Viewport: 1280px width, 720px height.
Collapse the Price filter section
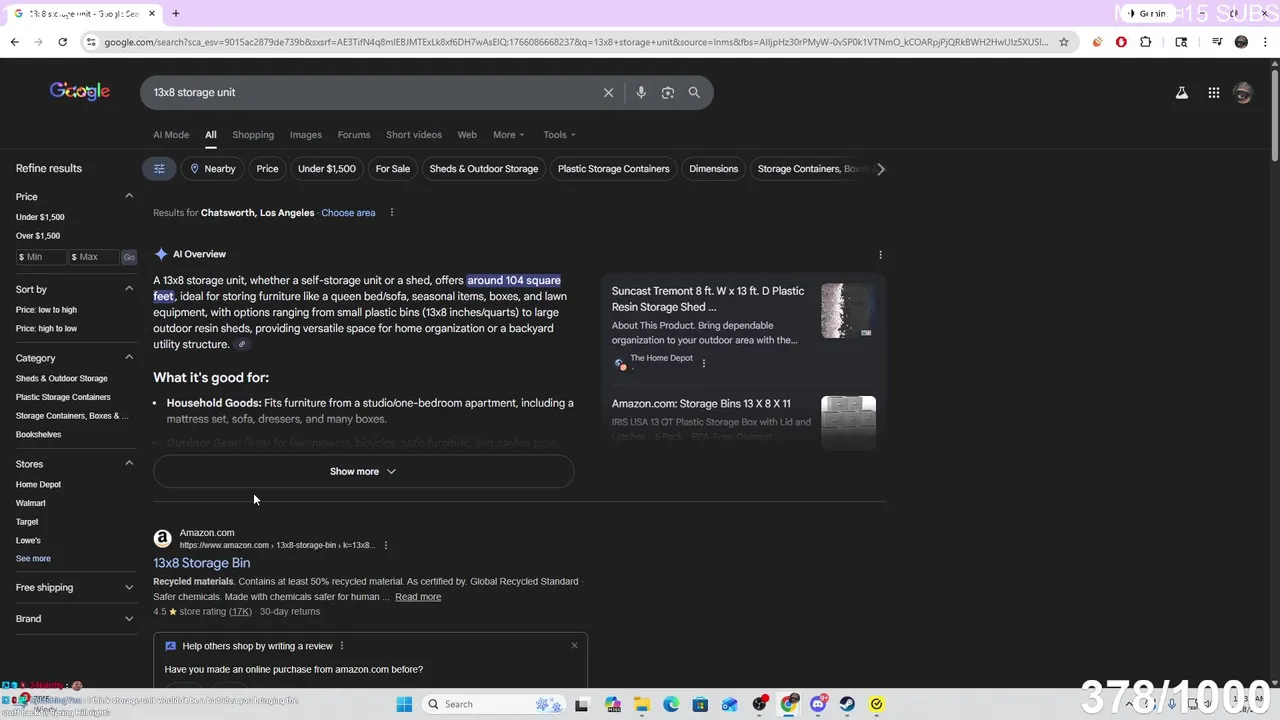tap(129, 197)
